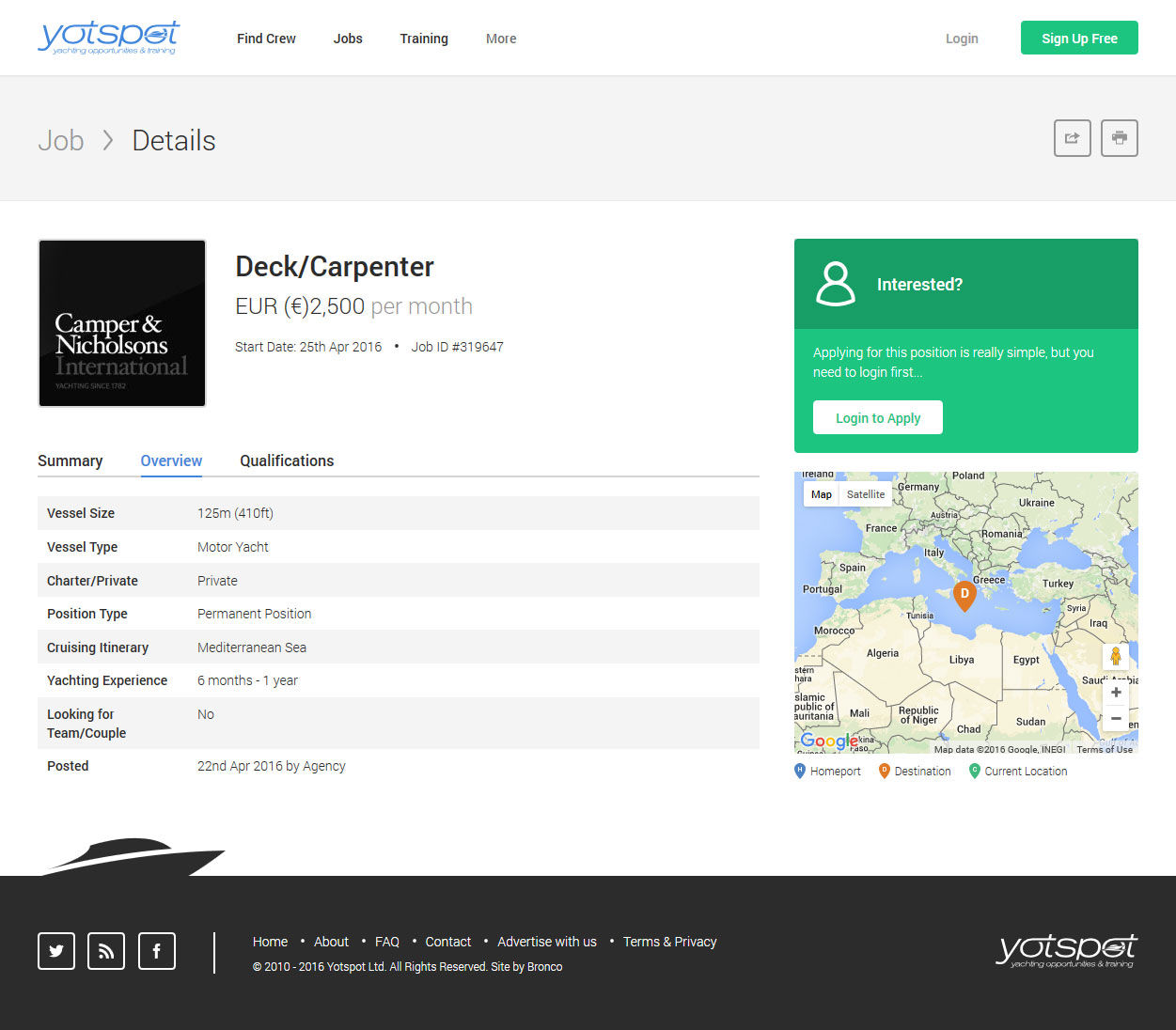The image size is (1176, 1030).
Task: Click the Google logo on the map
Action: 828,741
